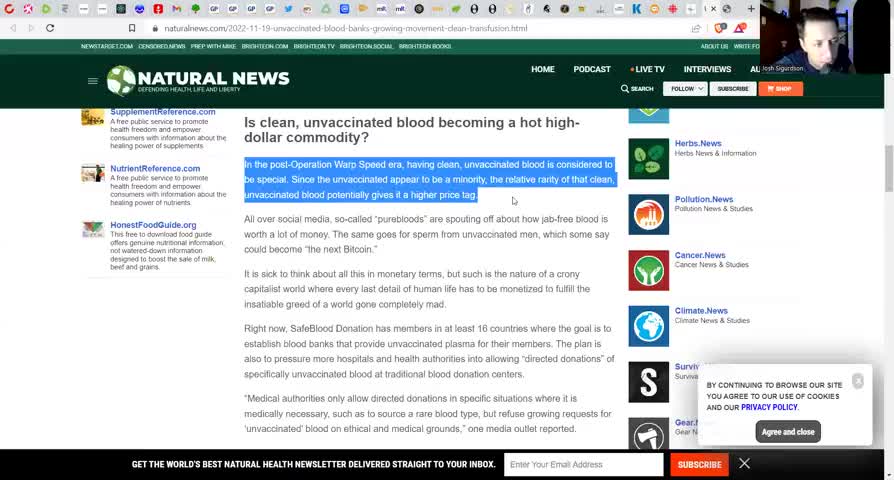Switch to the Twitter tab
Image resolution: width=894 pixels, height=480 pixels.
tap(288, 9)
